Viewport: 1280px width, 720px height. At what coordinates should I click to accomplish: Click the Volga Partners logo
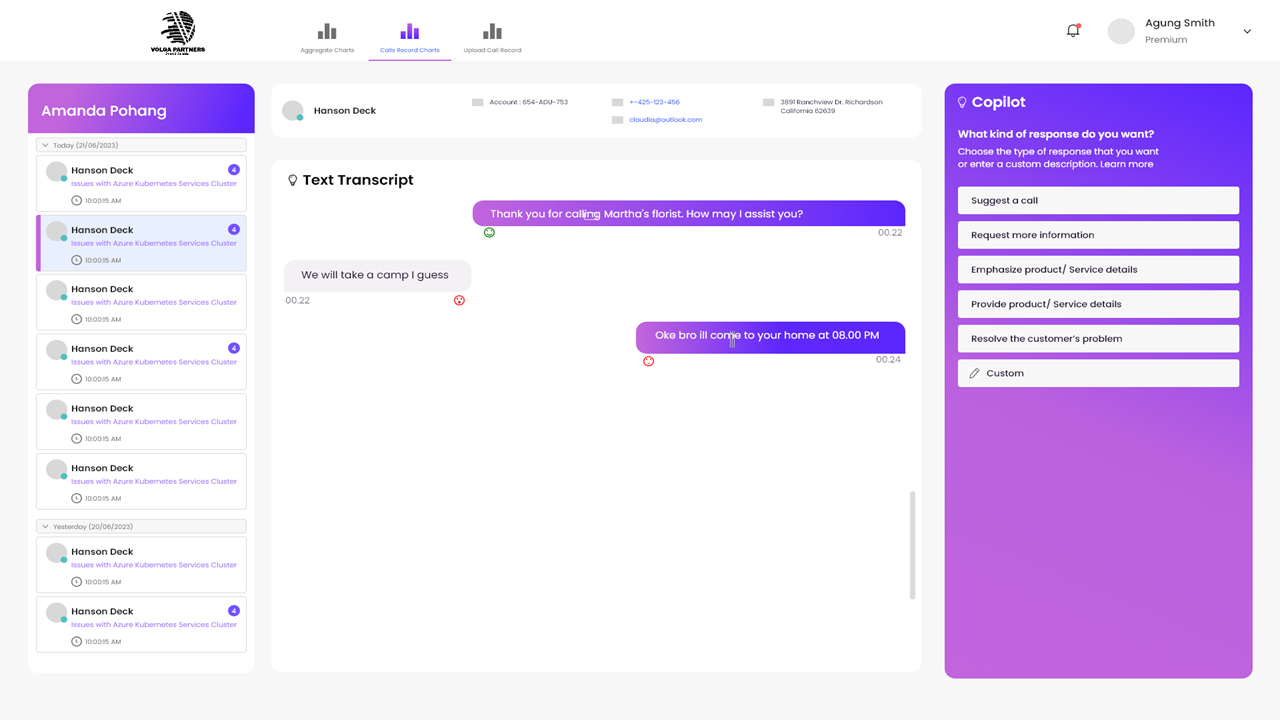178,32
